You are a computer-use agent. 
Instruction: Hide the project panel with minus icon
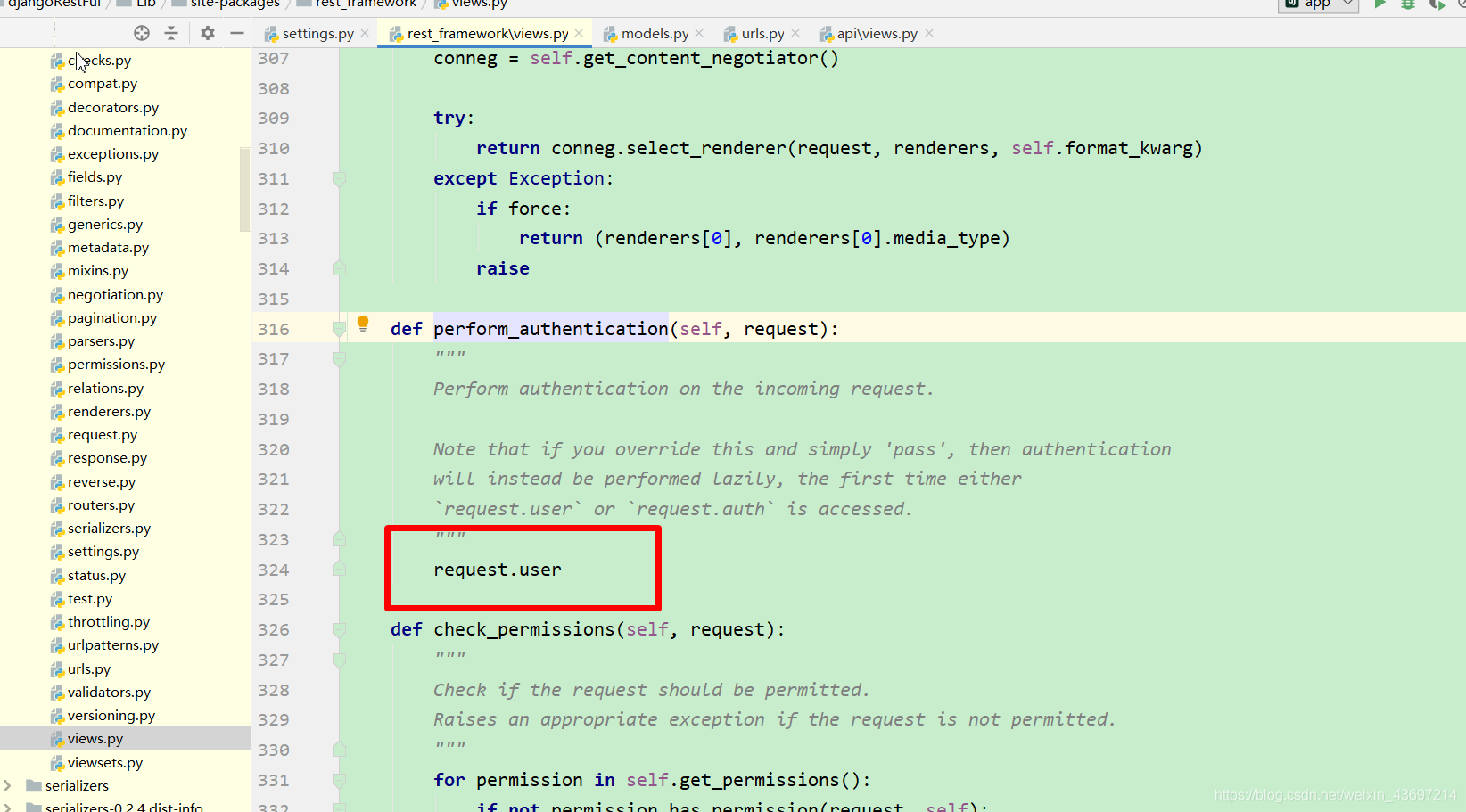point(237,33)
